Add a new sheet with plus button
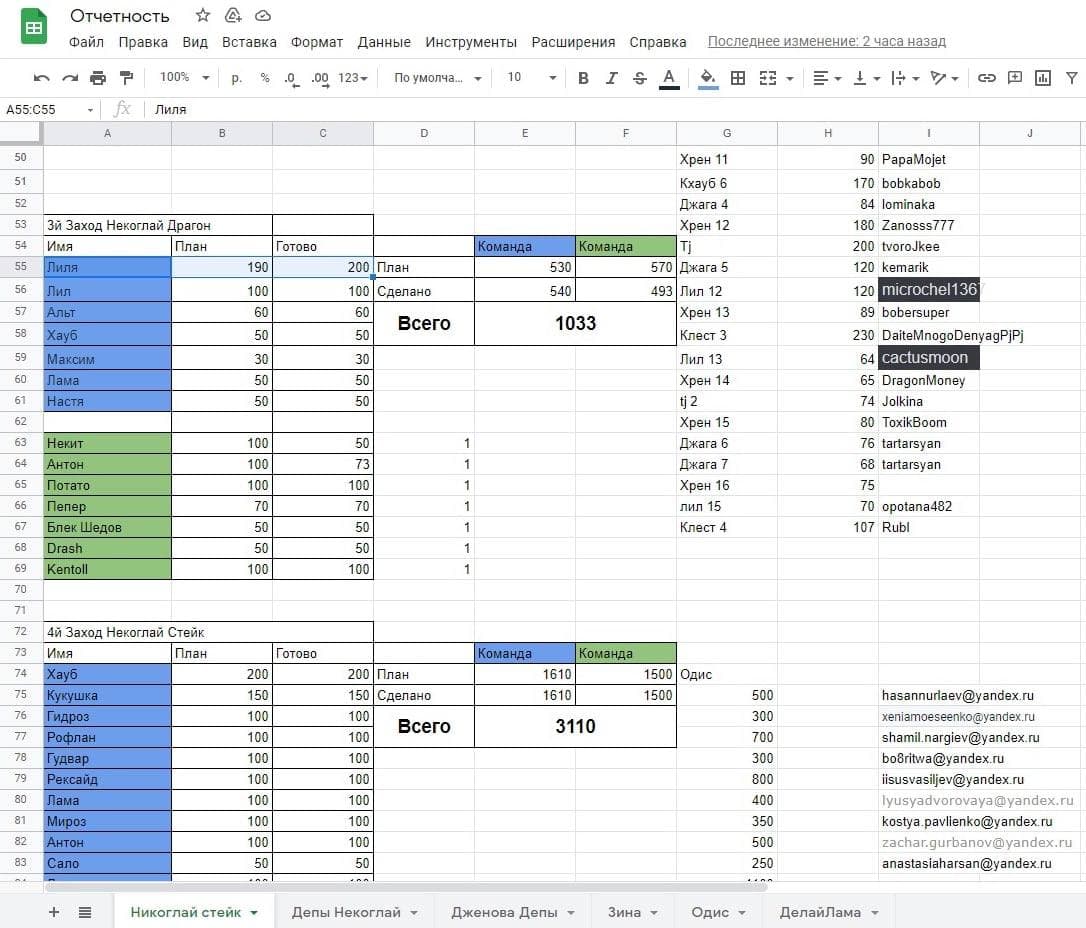The width and height of the screenshot is (1086, 928). (54, 912)
